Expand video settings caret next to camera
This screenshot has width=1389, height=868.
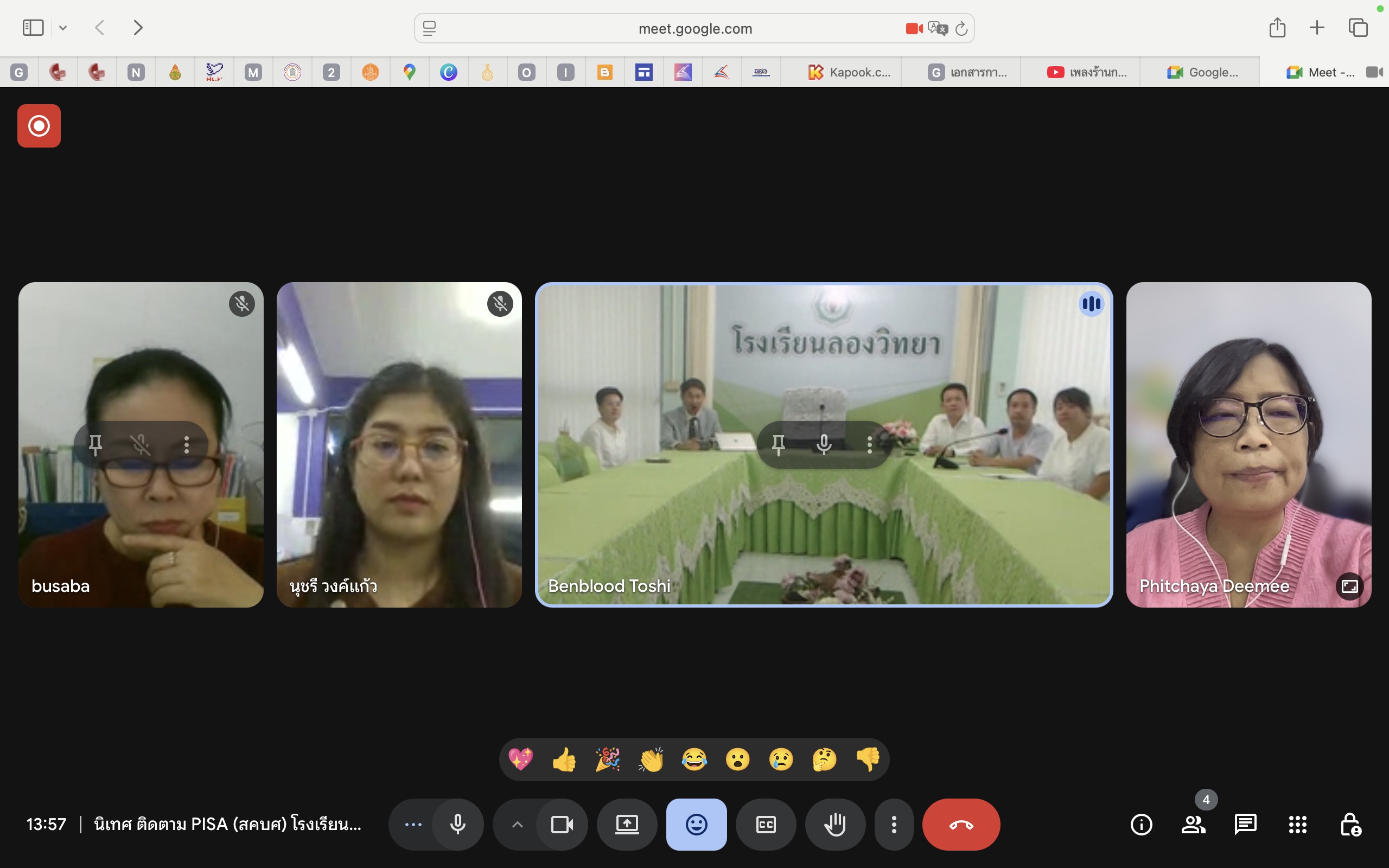click(x=517, y=825)
